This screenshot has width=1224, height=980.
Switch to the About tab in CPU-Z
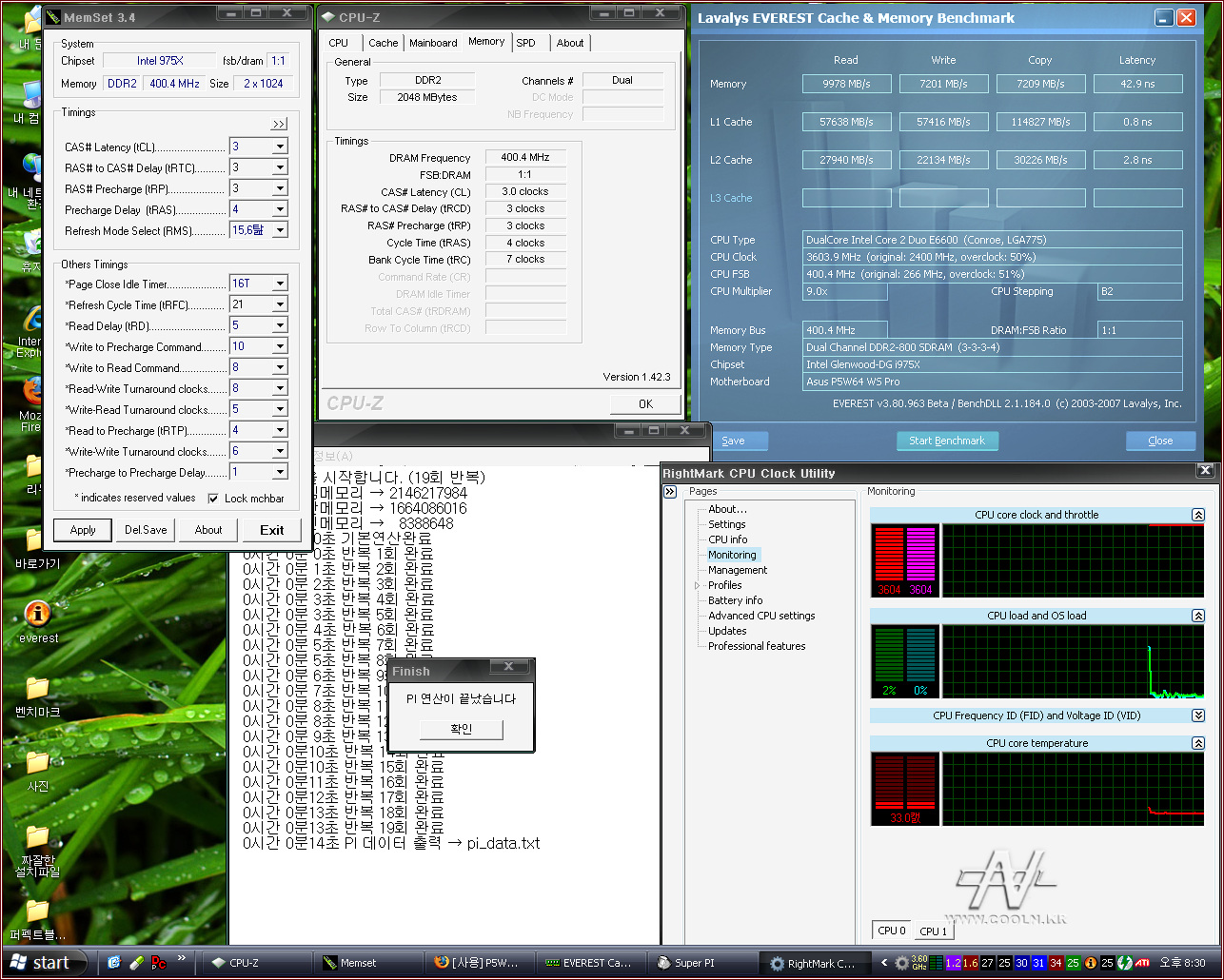(570, 43)
